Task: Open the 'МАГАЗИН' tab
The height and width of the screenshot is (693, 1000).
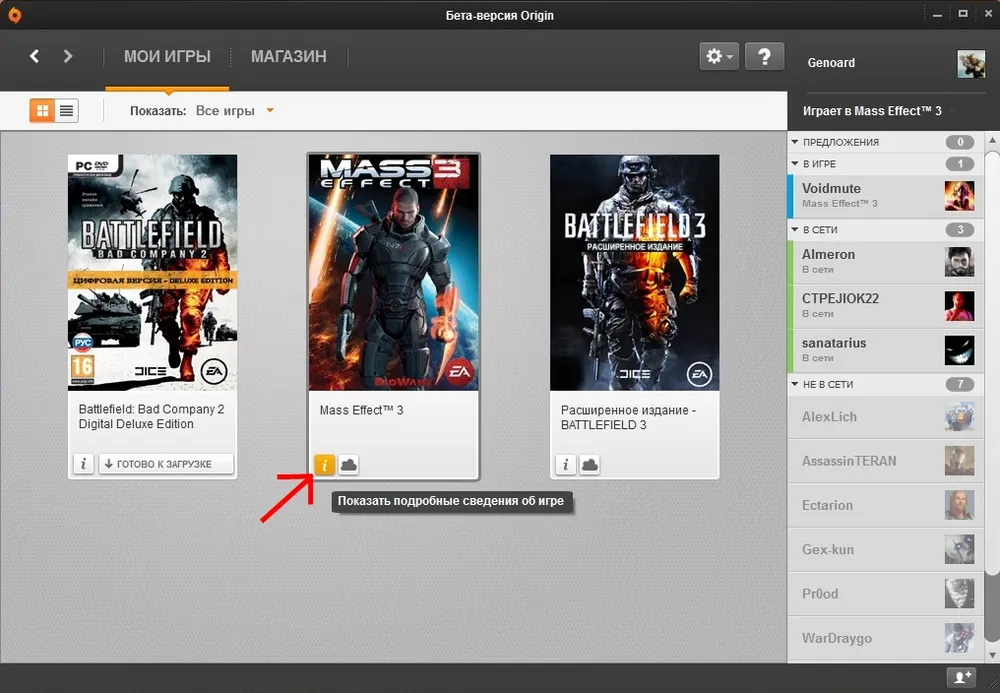Action: pos(288,57)
